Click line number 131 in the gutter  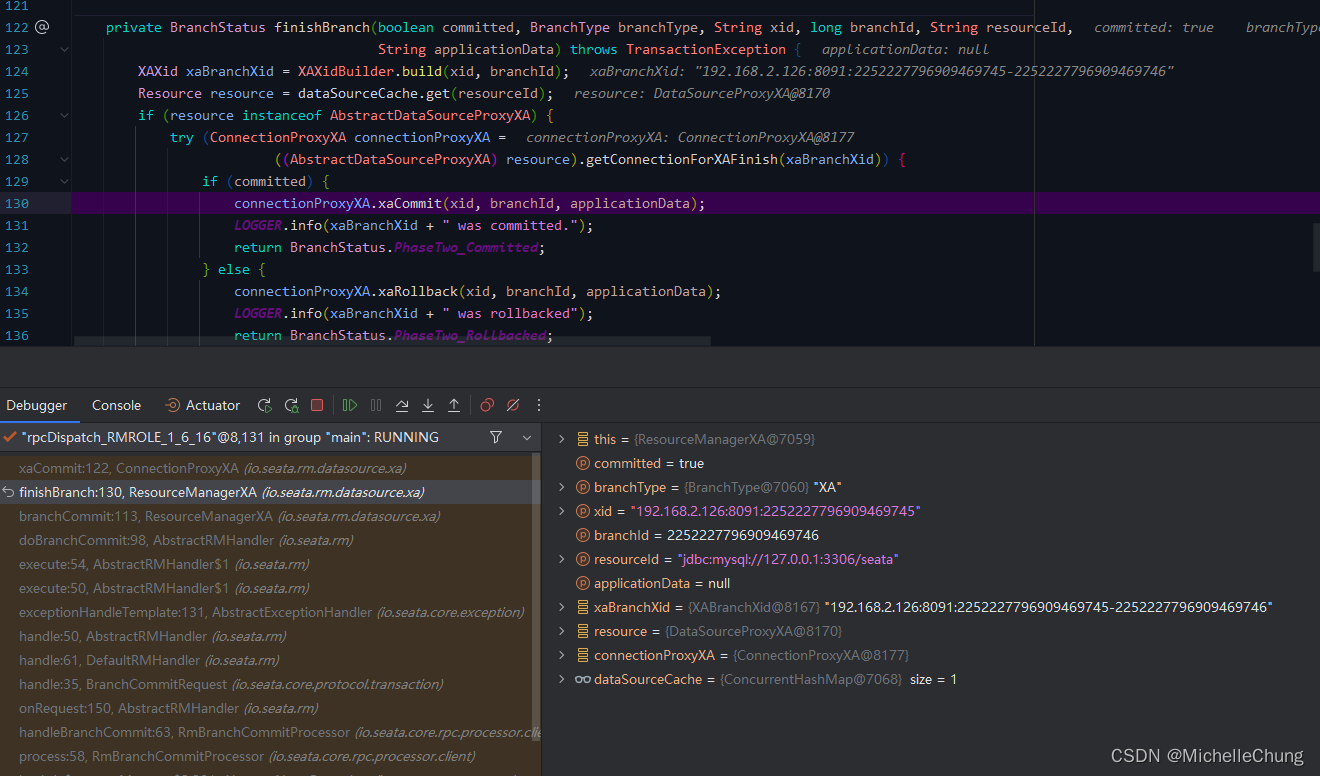[17, 225]
